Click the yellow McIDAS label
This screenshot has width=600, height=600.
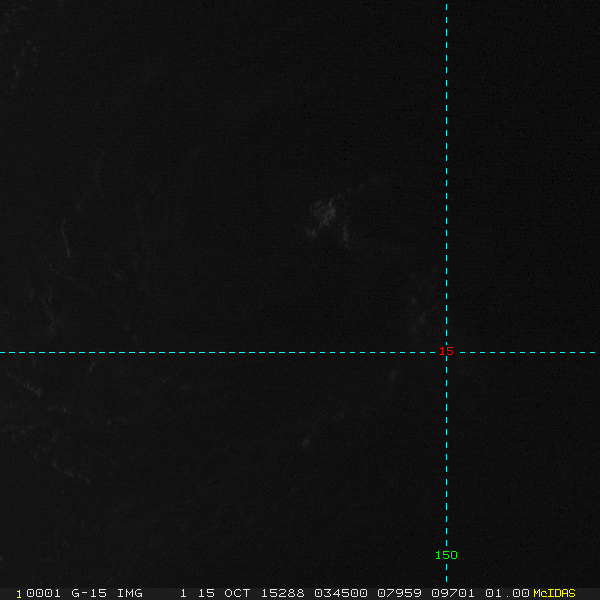pos(554,593)
